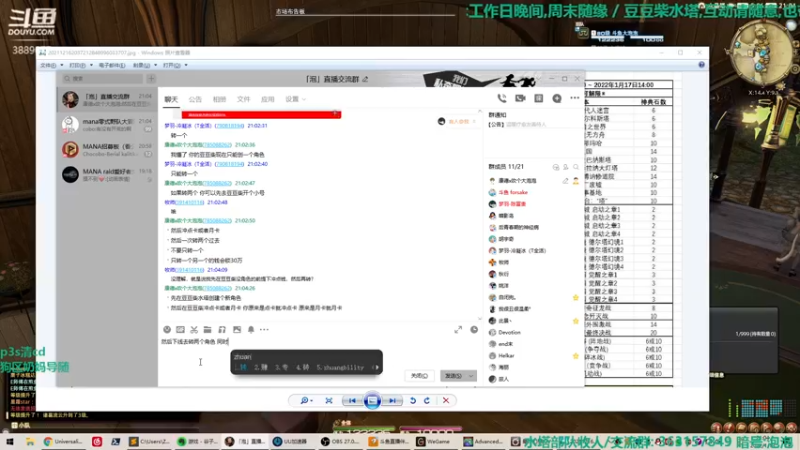Screen dimensions: 800x450
Task: Show previous image in photo viewer
Action: 352,401
